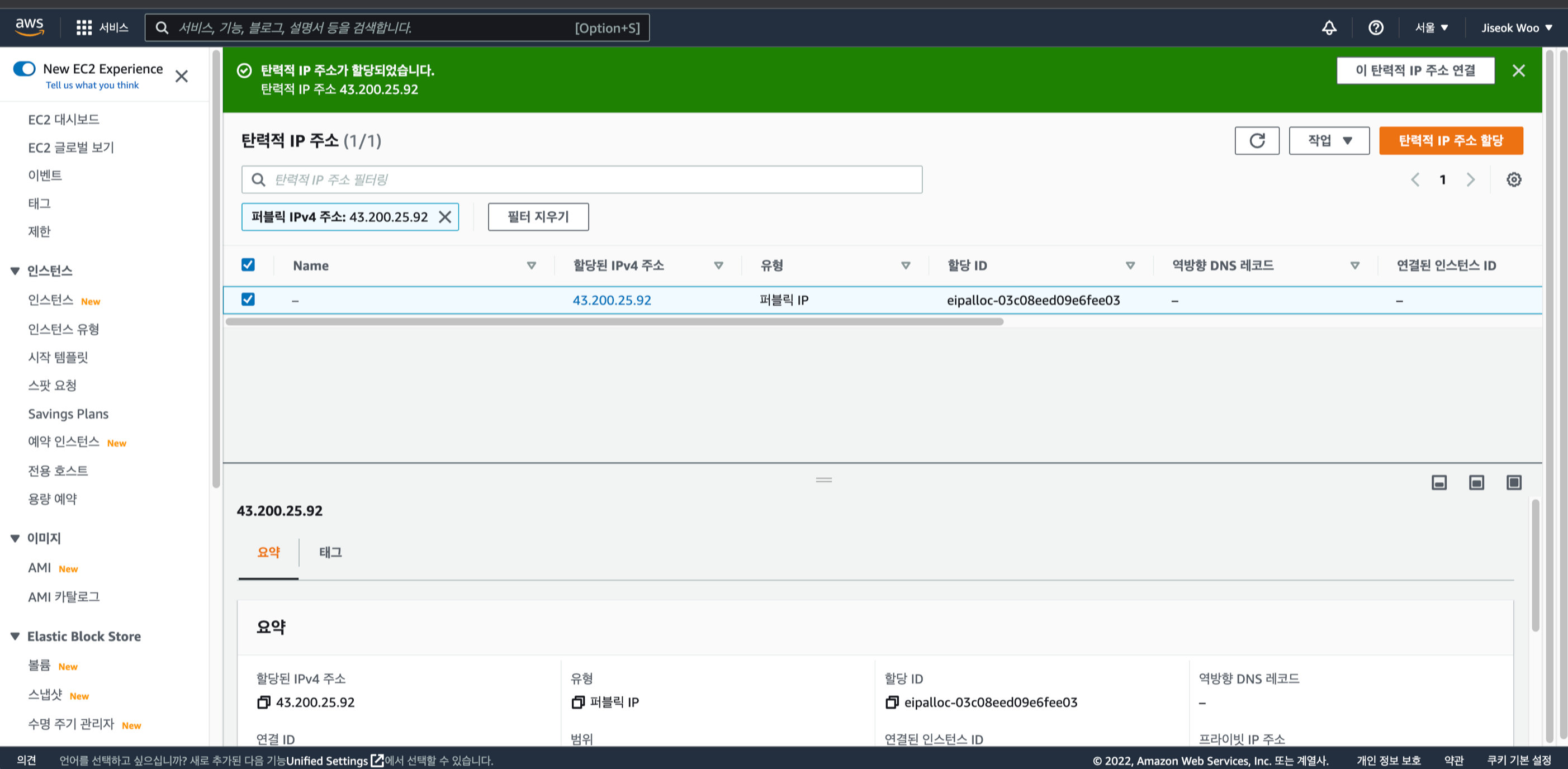Copy the allocation ID eipalloc-03c08eed09e6fee03 in the summary
This screenshot has width=1568, height=769.
[892, 702]
